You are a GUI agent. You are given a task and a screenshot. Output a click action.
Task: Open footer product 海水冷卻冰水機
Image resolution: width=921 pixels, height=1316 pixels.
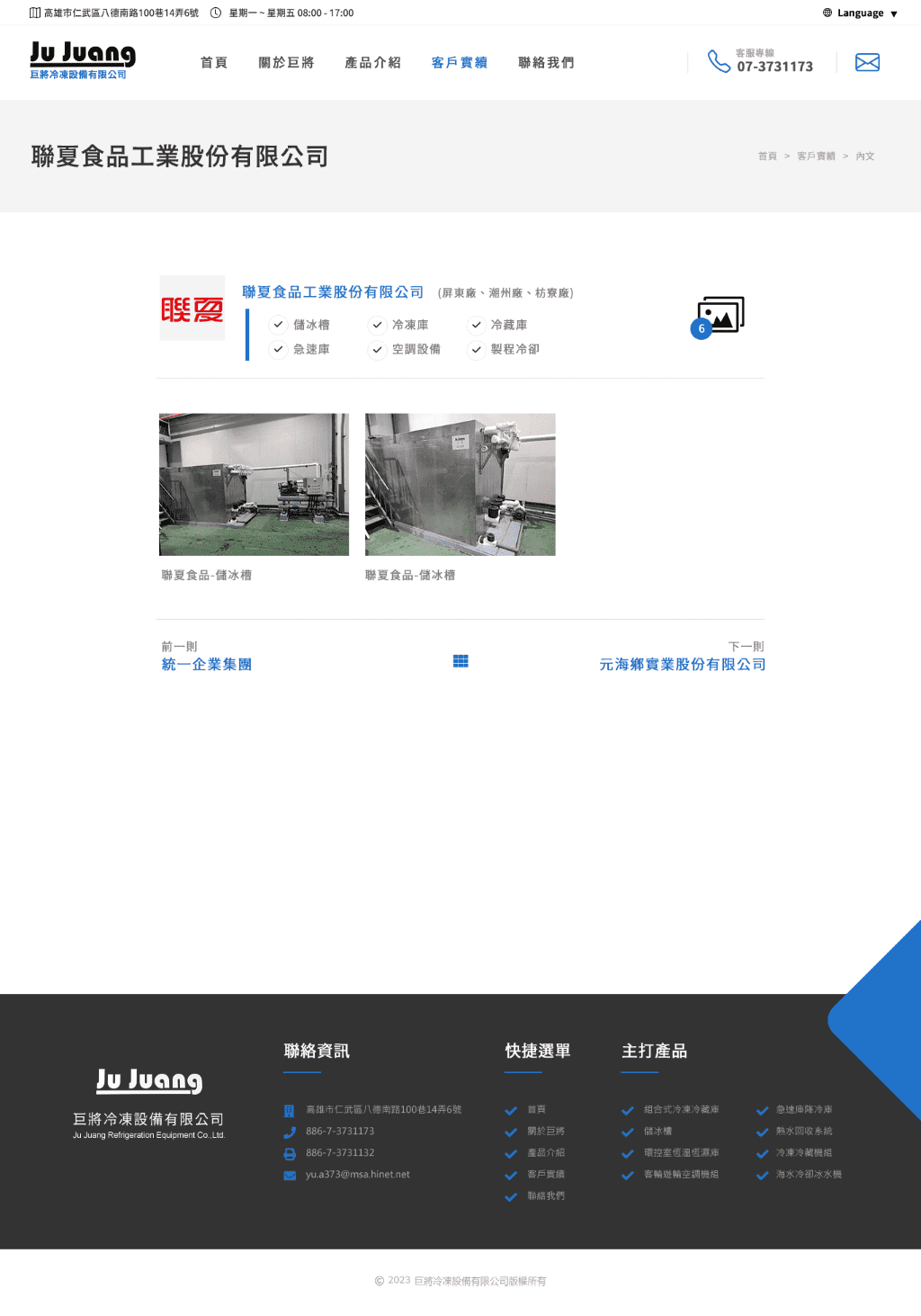pyautogui.click(x=809, y=1174)
